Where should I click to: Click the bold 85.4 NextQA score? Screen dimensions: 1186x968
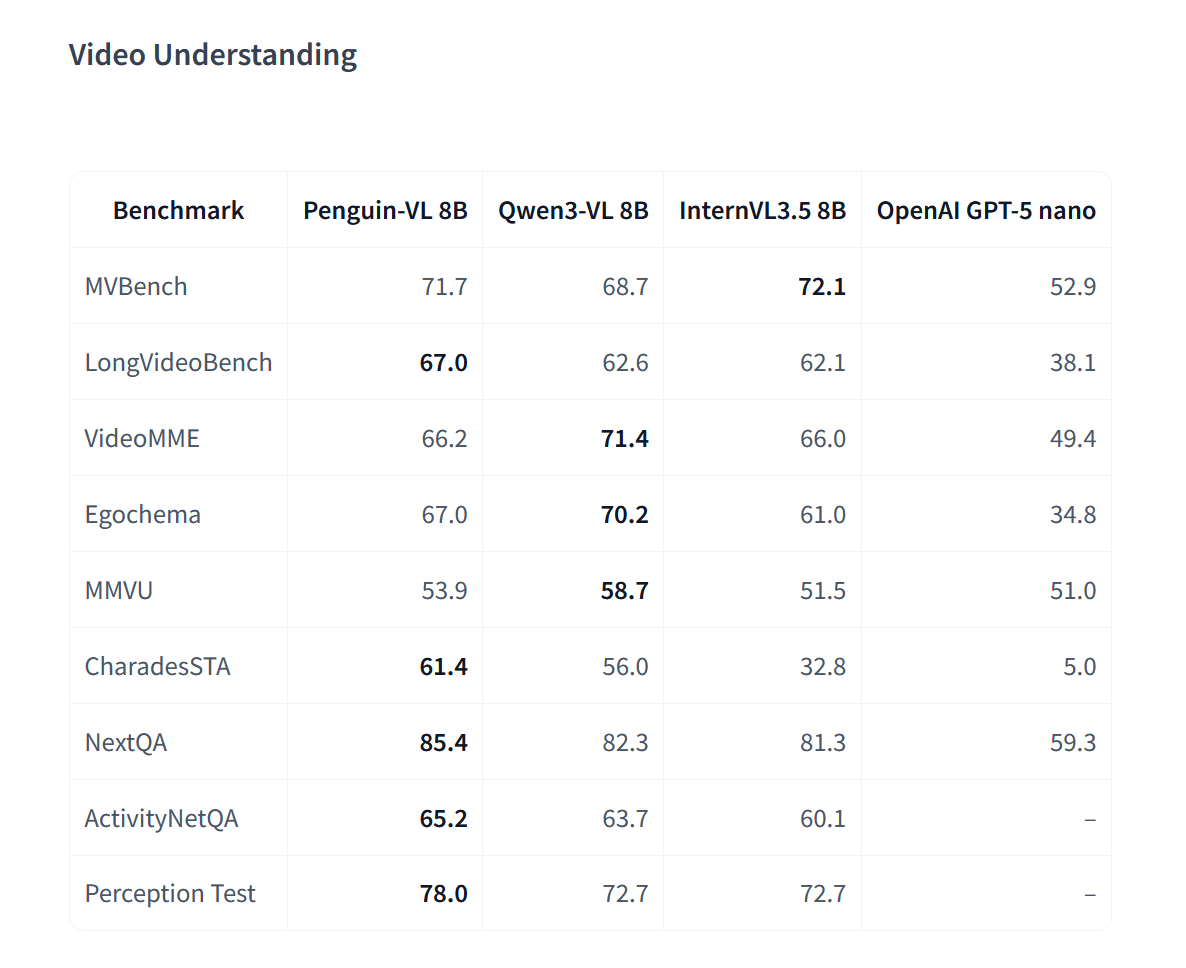[x=444, y=743]
